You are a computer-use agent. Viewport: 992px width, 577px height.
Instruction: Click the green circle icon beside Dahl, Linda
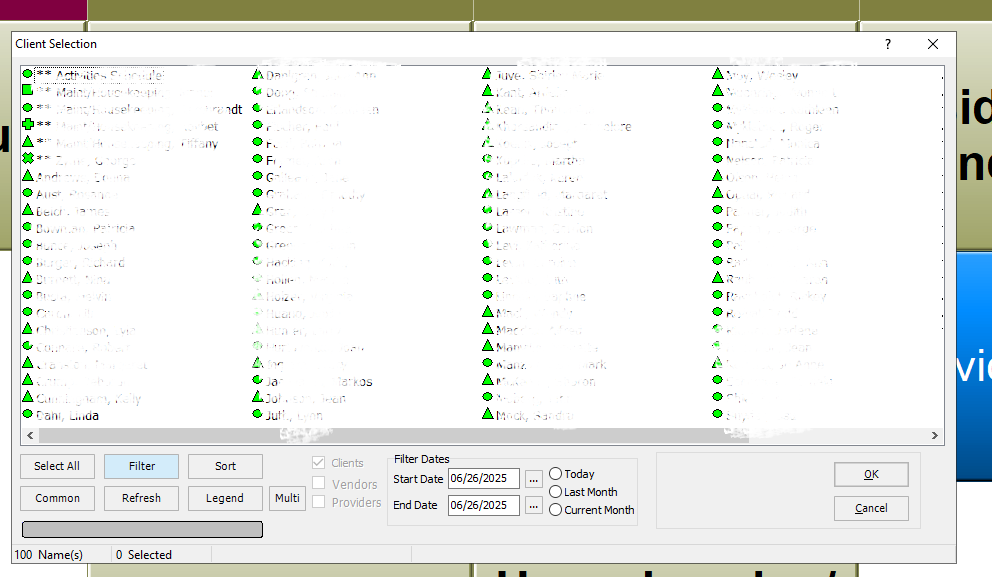(x=27, y=414)
